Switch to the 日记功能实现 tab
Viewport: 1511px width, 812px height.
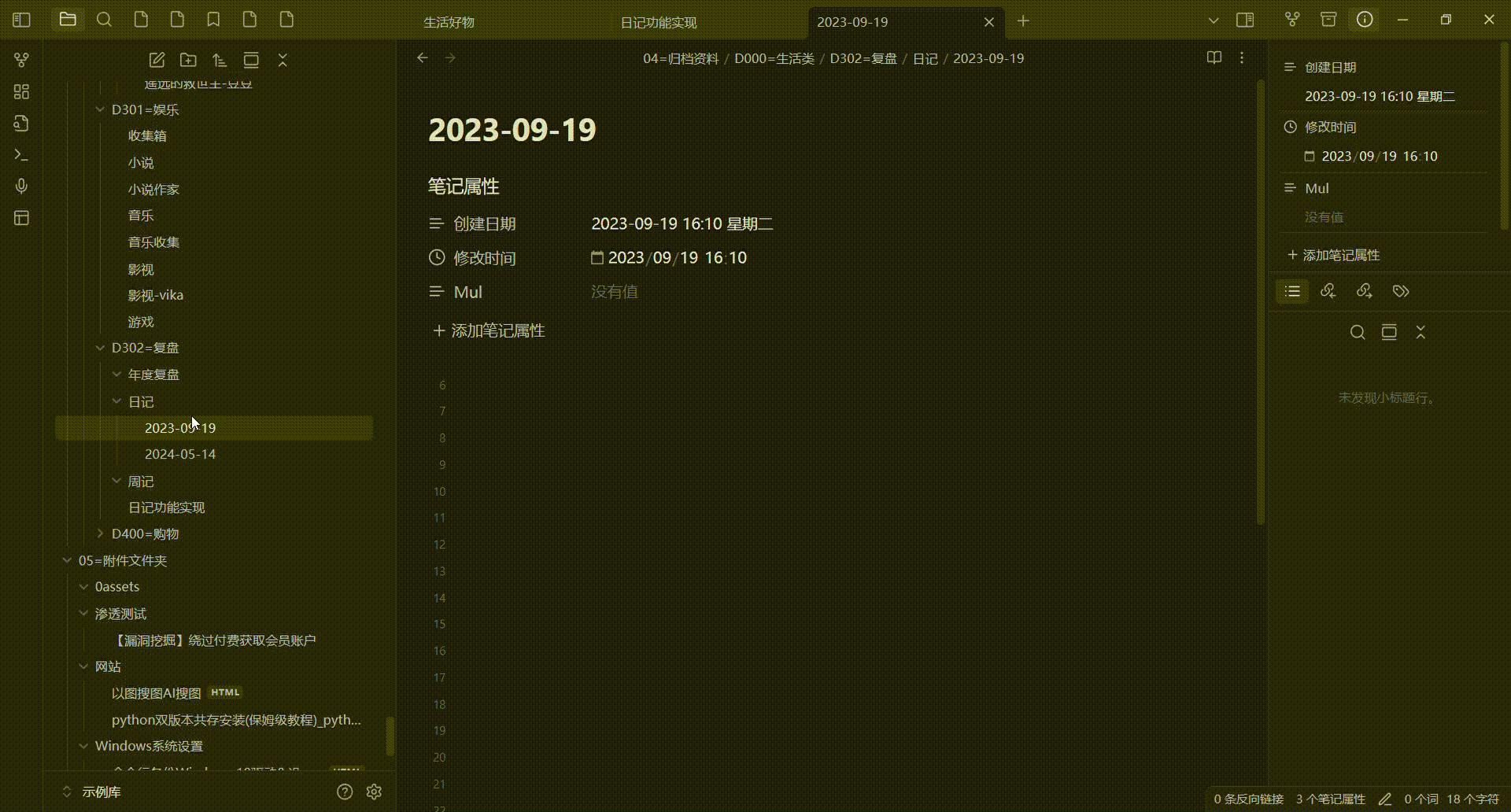click(658, 22)
